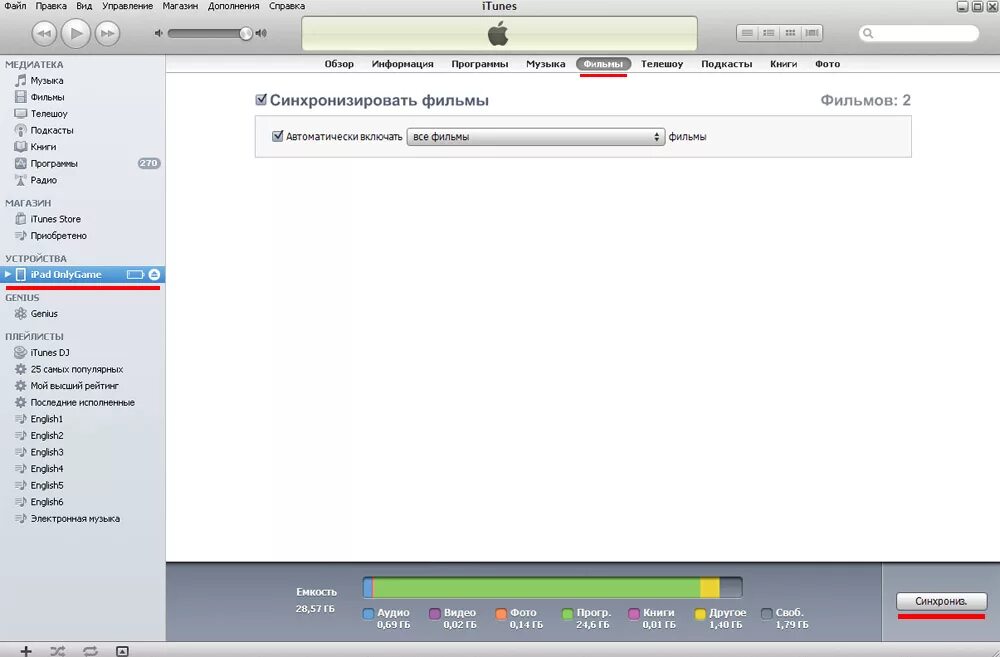
Task: Open the все фильмы dropdown
Action: 536,137
